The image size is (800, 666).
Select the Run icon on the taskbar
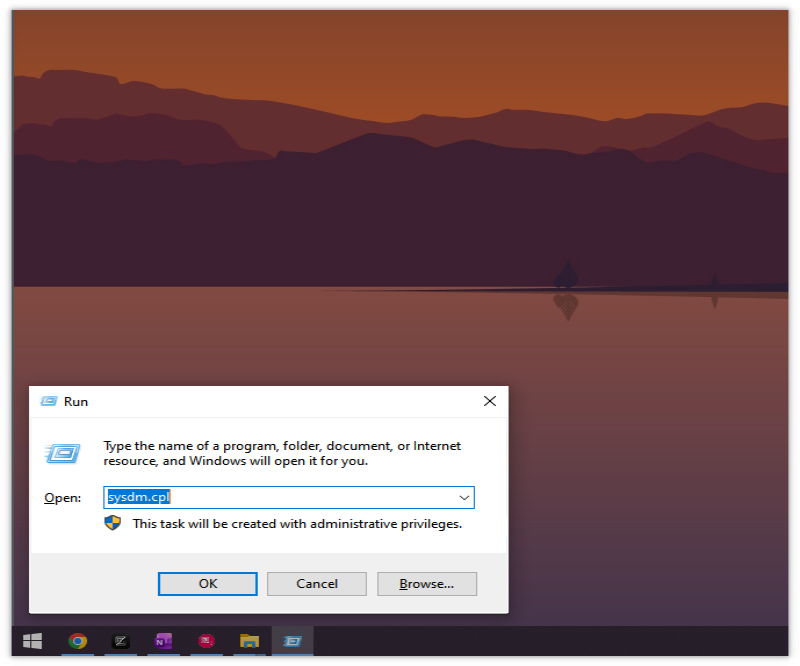(x=292, y=640)
